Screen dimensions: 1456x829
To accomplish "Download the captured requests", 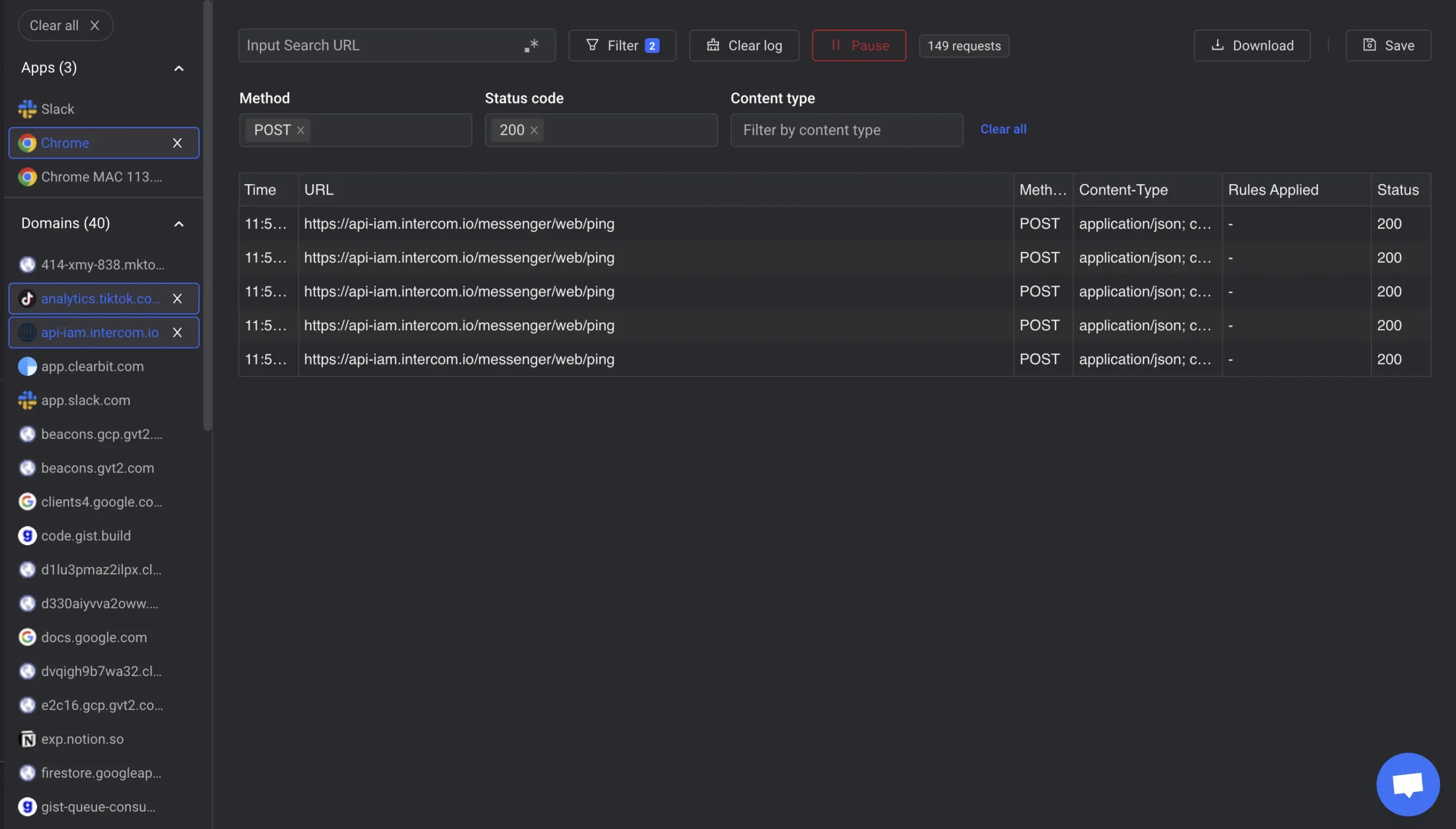I will [x=1252, y=45].
